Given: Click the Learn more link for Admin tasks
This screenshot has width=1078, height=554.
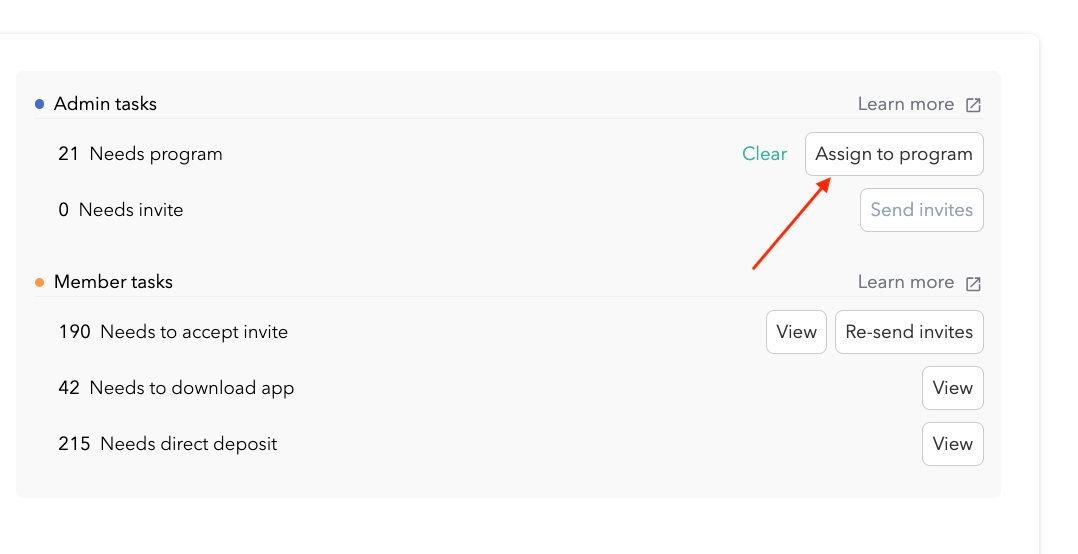Looking at the screenshot, I should tap(905, 104).
